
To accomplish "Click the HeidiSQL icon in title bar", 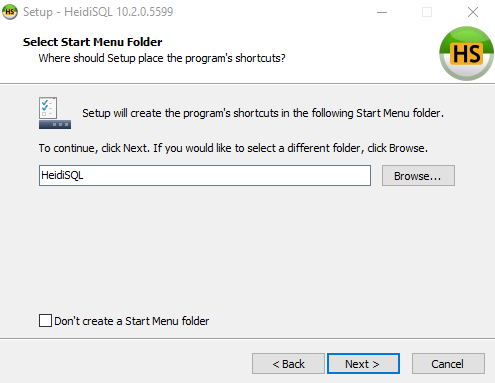I will tap(10, 12).
